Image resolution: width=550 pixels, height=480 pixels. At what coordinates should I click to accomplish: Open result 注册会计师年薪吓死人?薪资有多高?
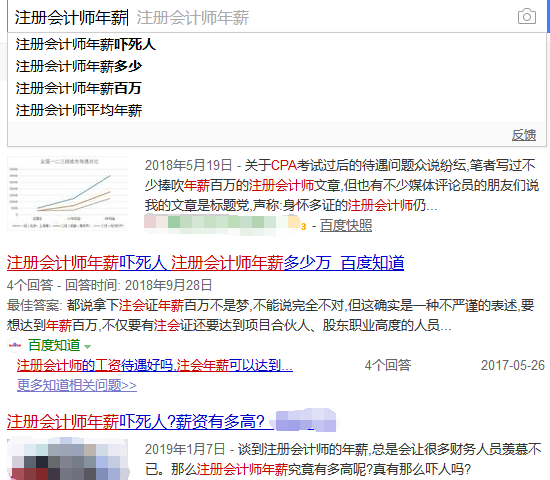point(140,422)
